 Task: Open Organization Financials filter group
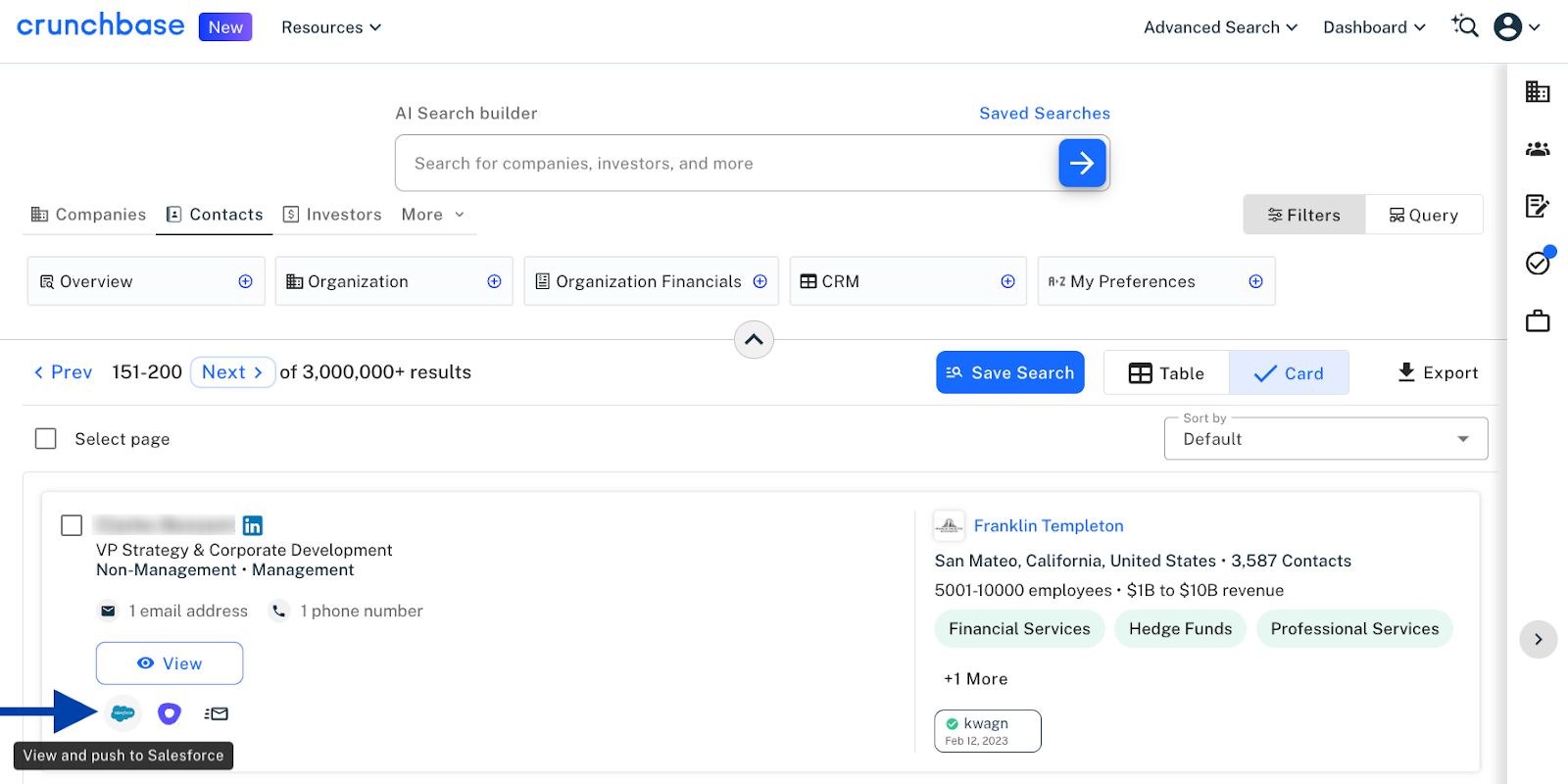(x=652, y=281)
